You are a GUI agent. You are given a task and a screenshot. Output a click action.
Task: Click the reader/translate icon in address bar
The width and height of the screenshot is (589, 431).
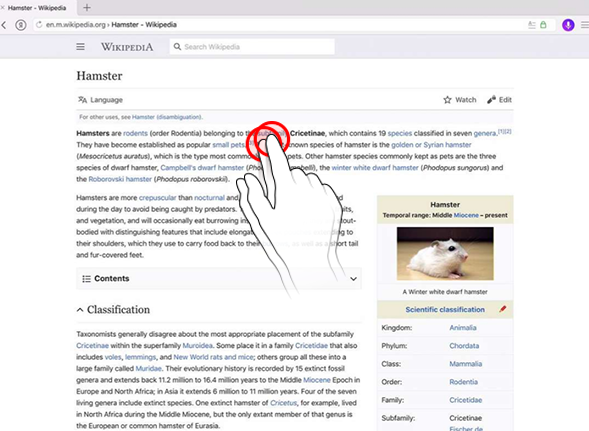[532, 25]
